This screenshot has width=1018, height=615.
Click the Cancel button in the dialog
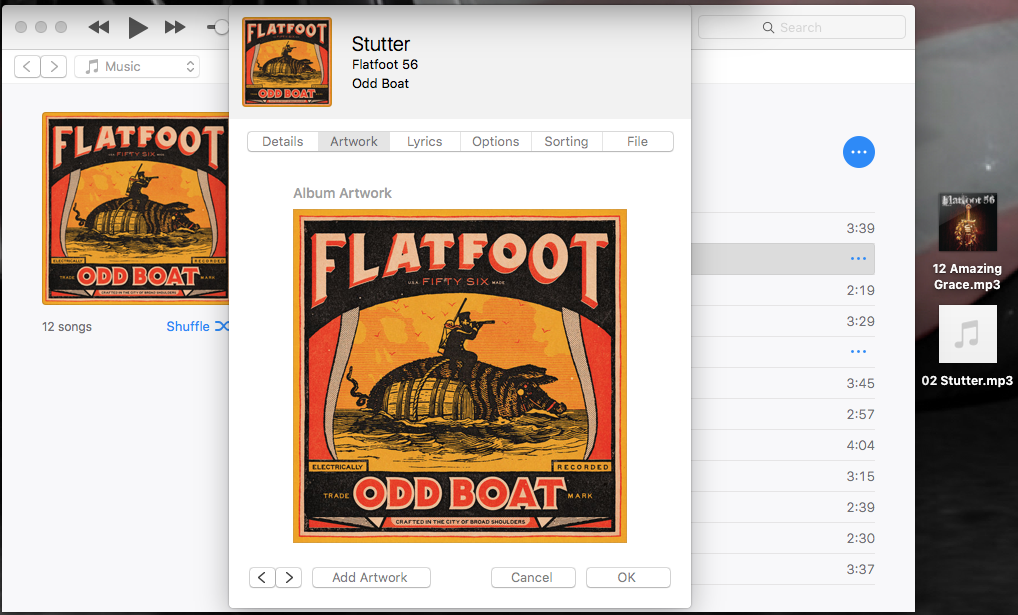pos(532,577)
